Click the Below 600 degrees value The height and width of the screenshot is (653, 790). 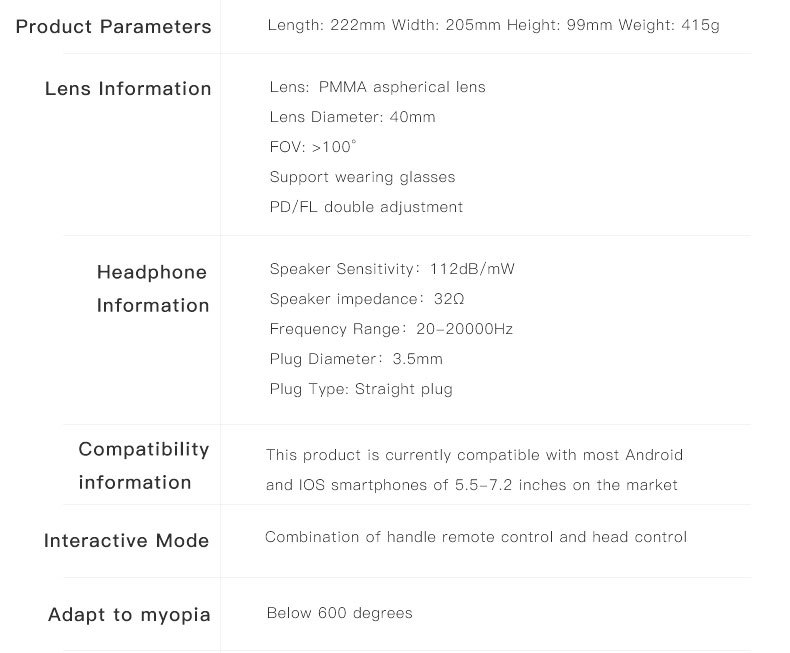[339, 613]
